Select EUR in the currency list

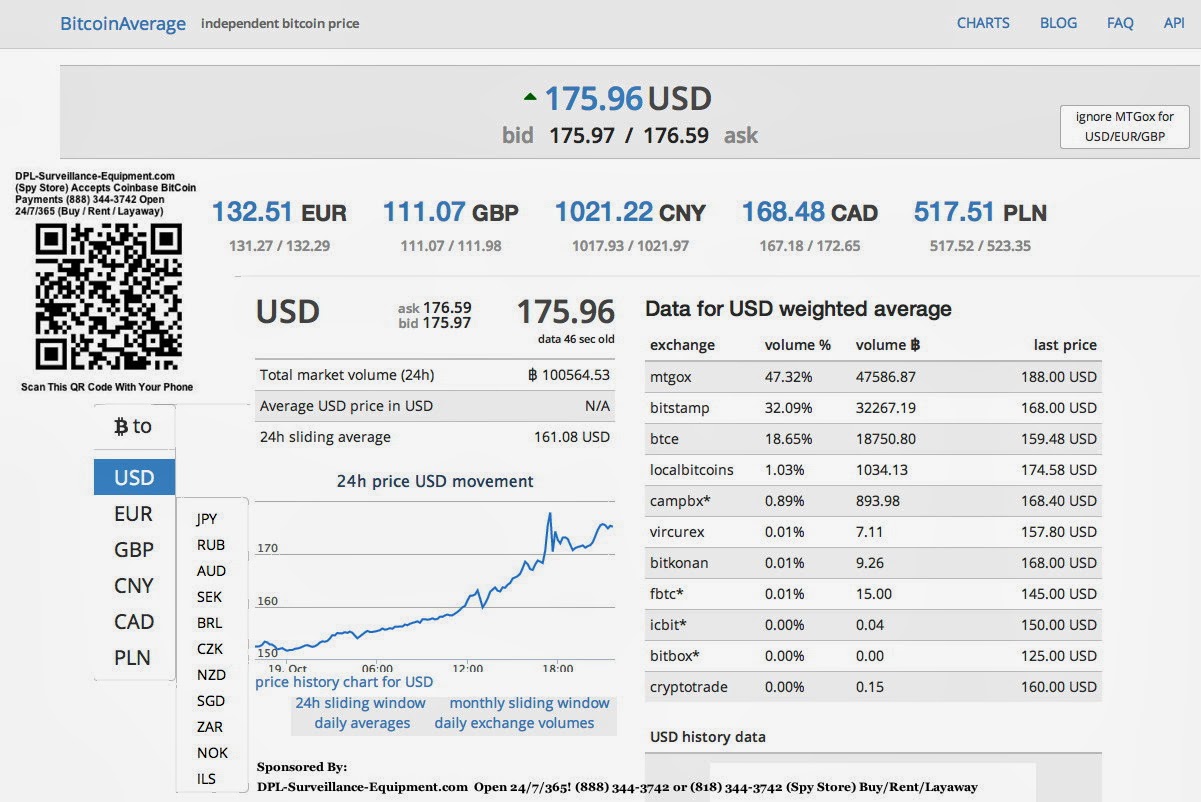133,514
